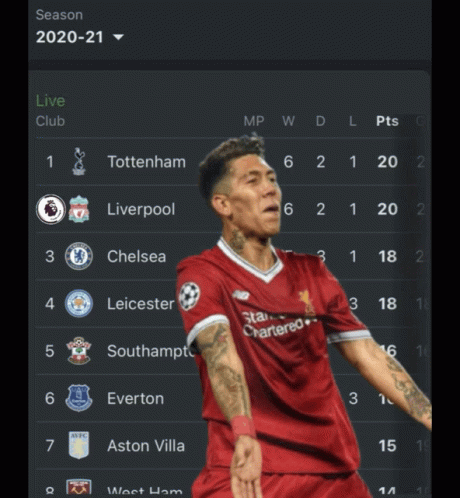Viewport: 460px width, 498px height.
Task: Open the Chelsea team name
Action: point(137,257)
